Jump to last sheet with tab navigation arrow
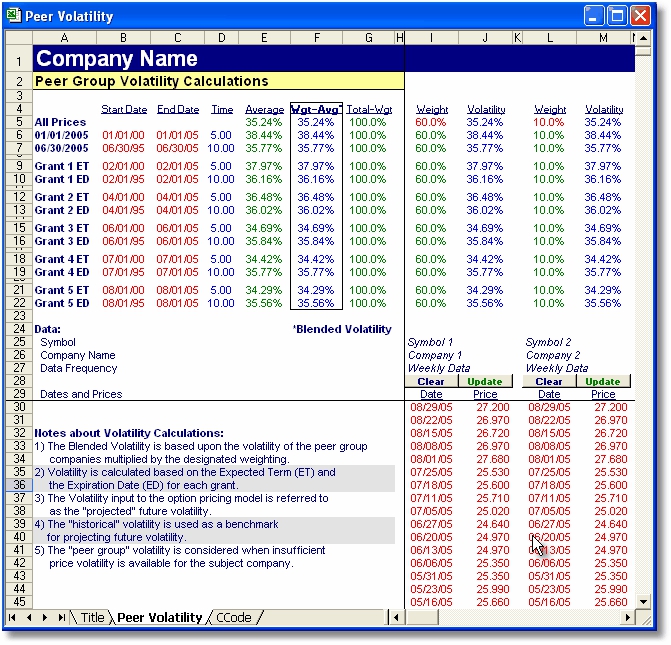This screenshot has height=645, width=671. pyautogui.click(x=61, y=618)
